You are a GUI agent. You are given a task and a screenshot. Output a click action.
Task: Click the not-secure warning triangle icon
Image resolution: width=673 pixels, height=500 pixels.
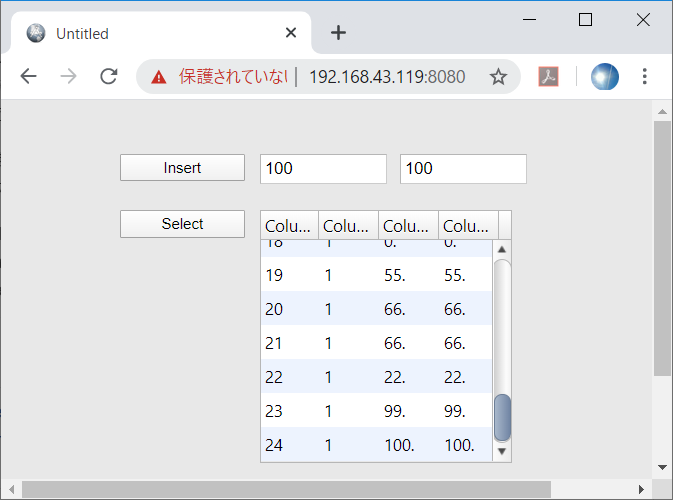[159, 77]
